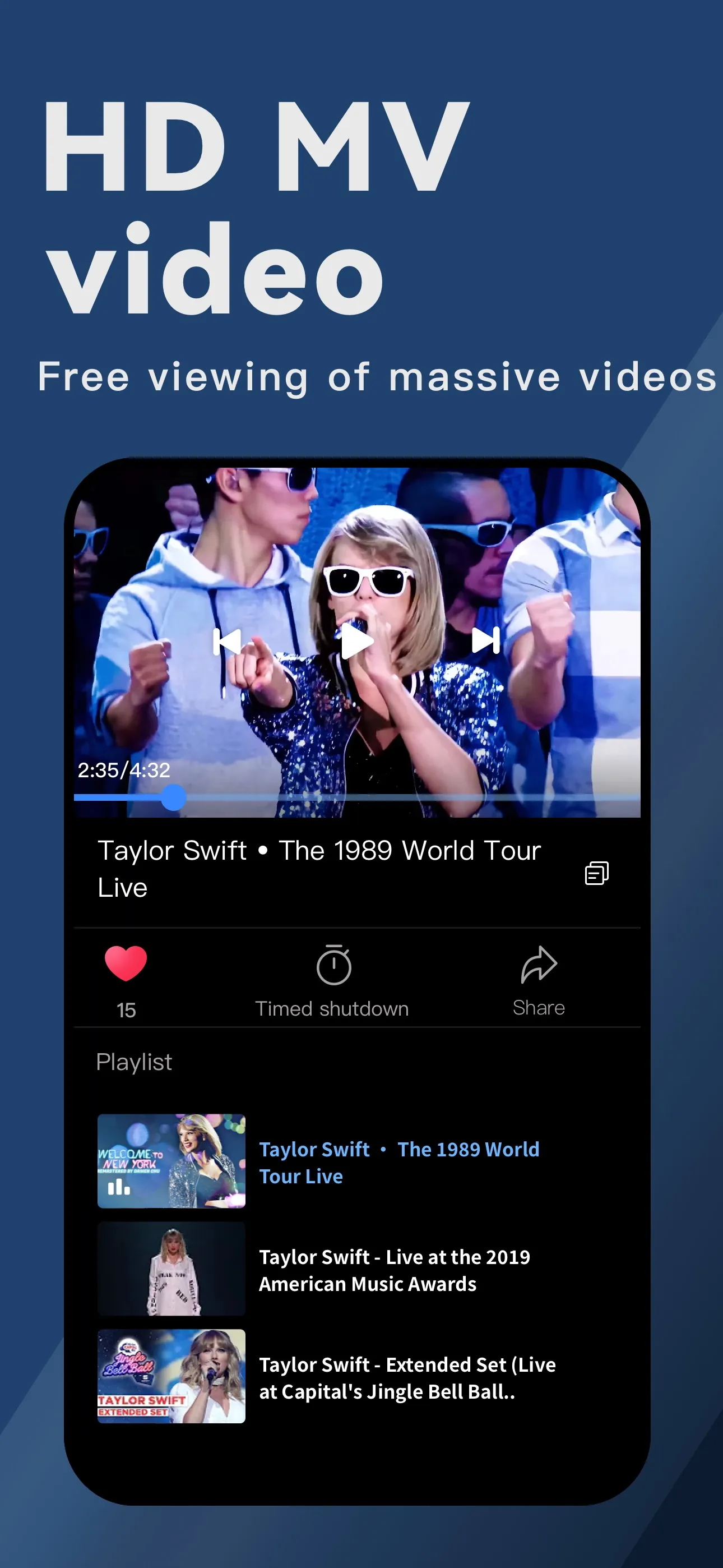The width and height of the screenshot is (723, 1568).
Task: Open the Welcome to New York thumbnail
Action: (172, 1161)
